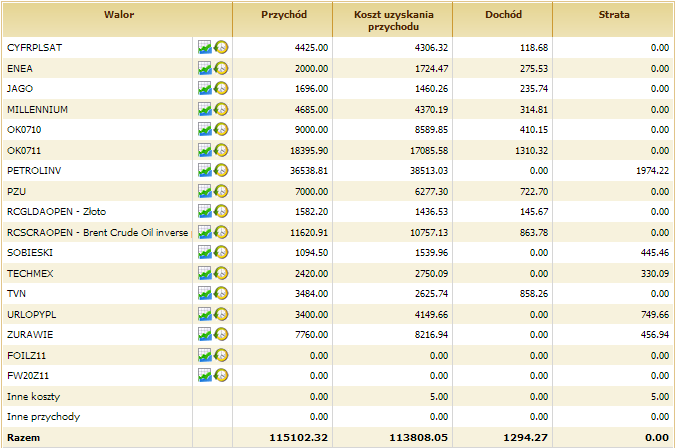The height and width of the screenshot is (448, 676).
Task: Click the OK0711 profit 1310.32
Action: click(x=532, y=150)
